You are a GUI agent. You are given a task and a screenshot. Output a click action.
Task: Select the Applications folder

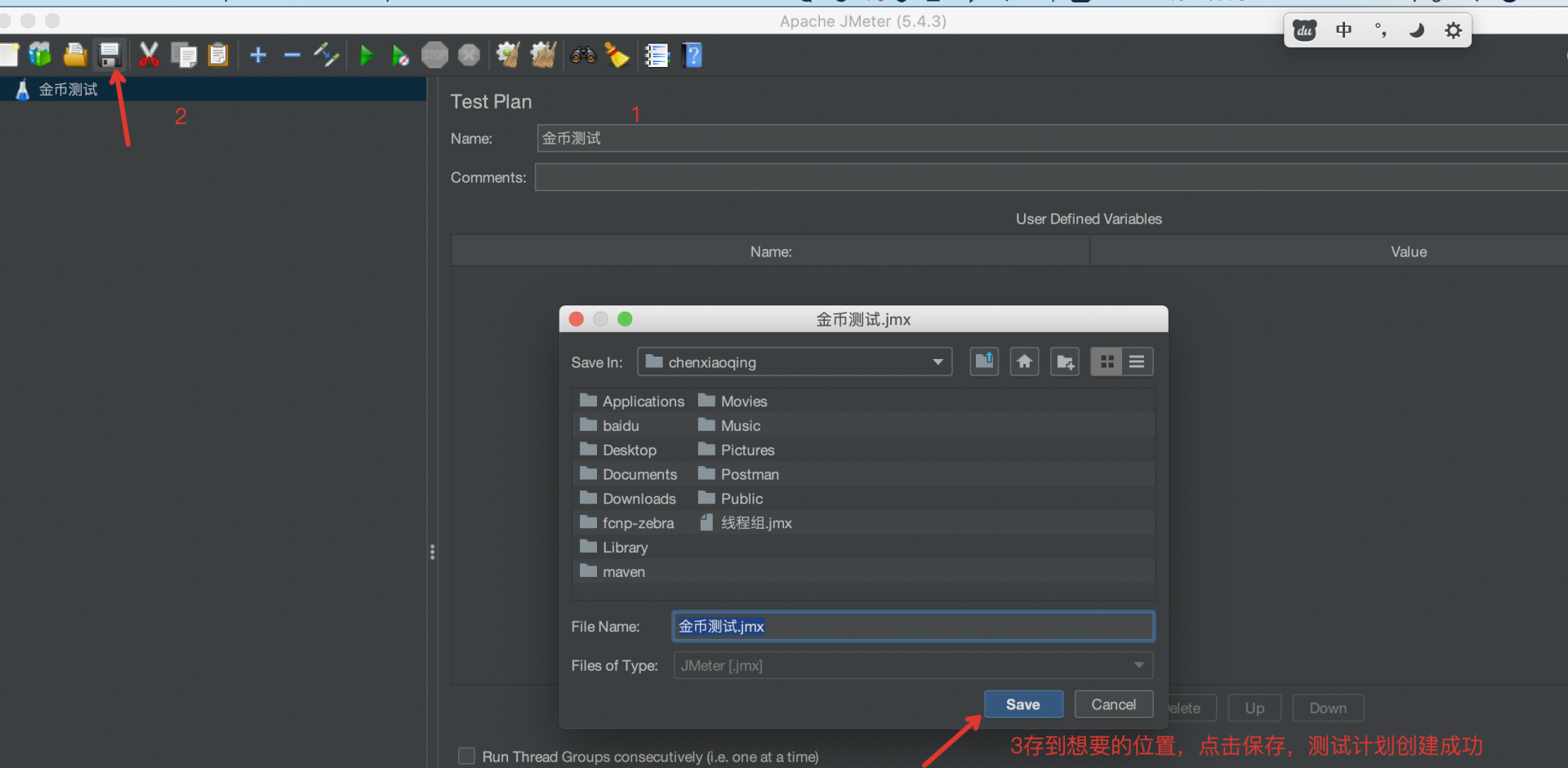[x=632, y=402]
